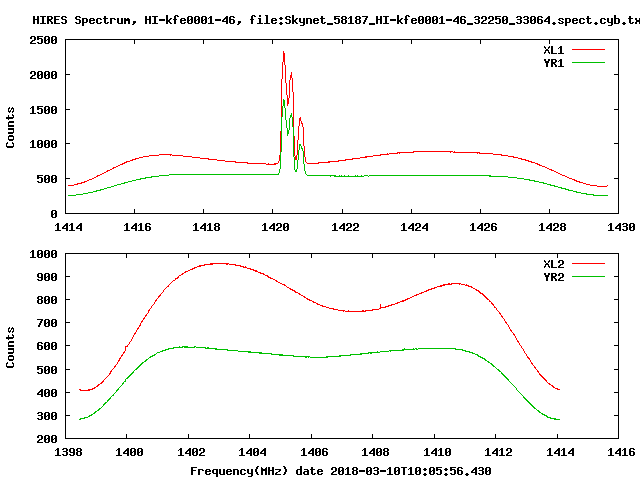Click the 1412 x-axis tick label
Viewport: 640px width, 480px height.
498,452
